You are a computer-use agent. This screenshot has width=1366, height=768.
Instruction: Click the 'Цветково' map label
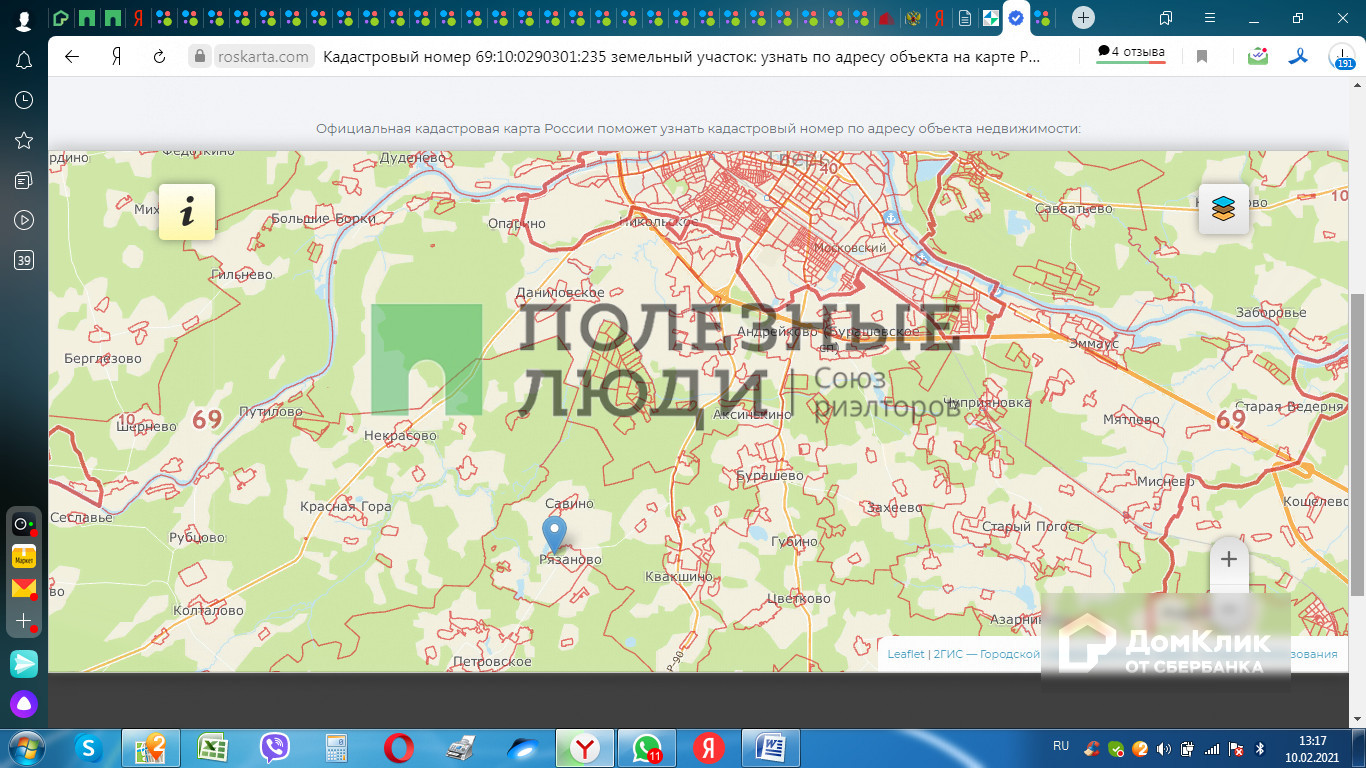pyautogui.click(x=798, y=599)
